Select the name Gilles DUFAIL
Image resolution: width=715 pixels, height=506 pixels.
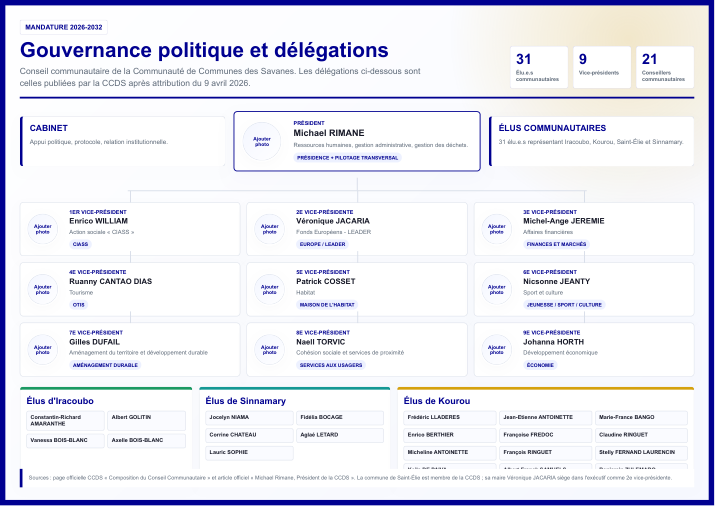tap(94, 342)
